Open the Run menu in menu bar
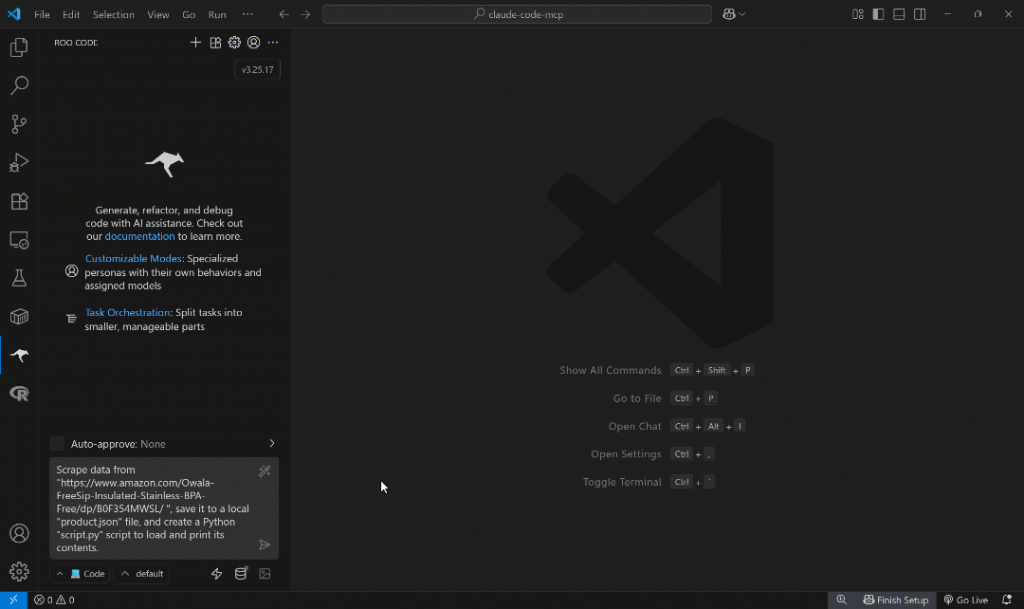The width and height of the screenshot is (1024, 609). click(x=217, y=15)
